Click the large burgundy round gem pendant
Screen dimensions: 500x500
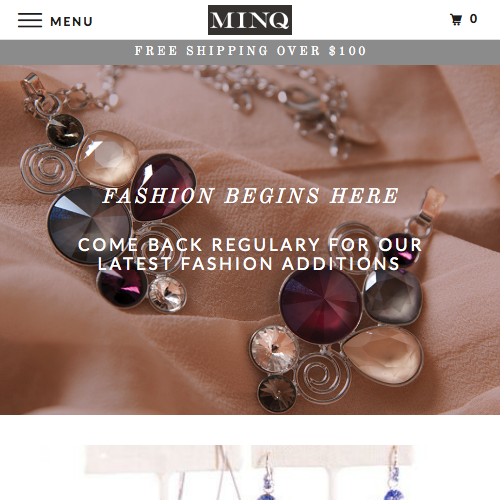pyautogui.click(x=320, y=305)
